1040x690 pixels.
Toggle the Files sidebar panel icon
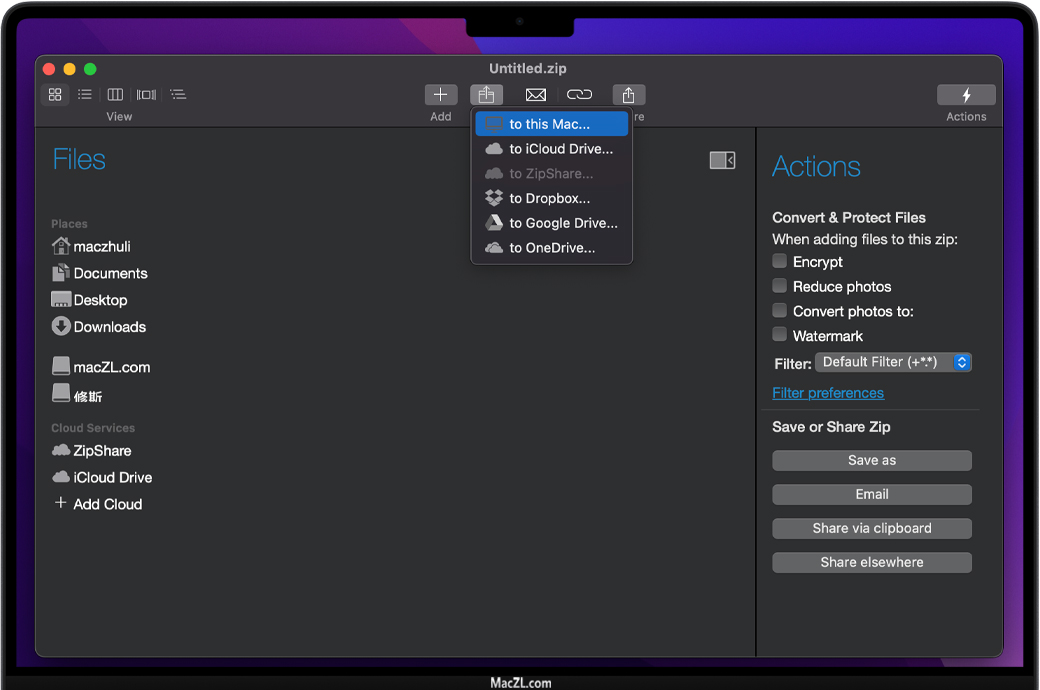coord(722,160)
